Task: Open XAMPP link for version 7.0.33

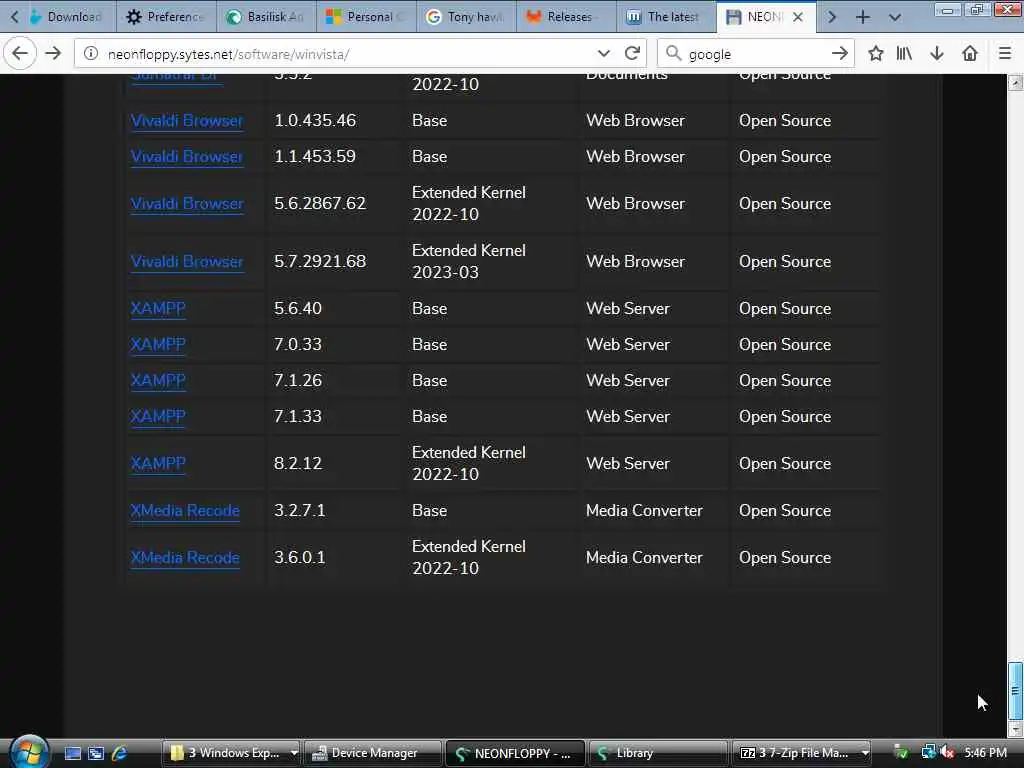Action: [158, 344]
